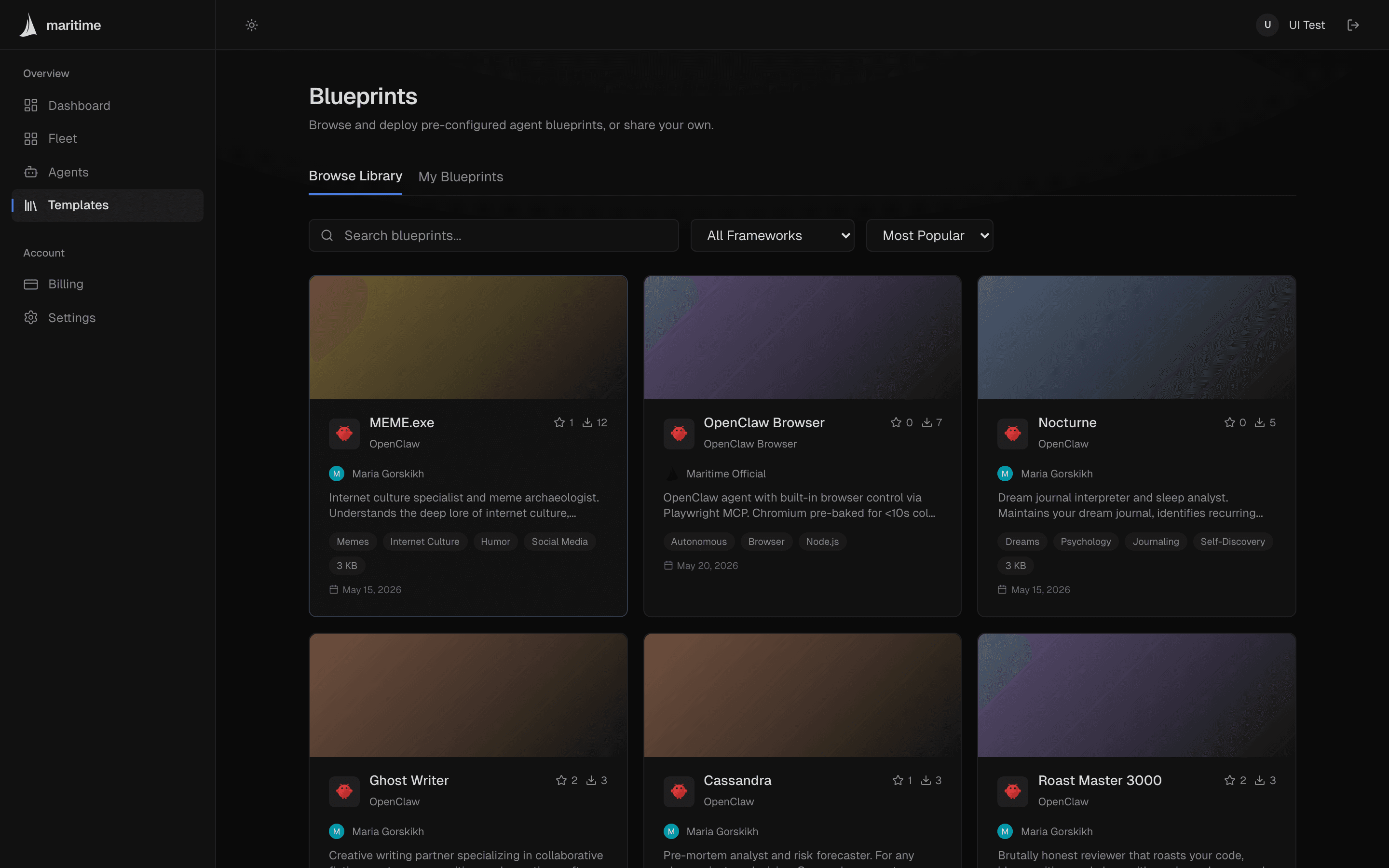Click the Maritime Official author name
The image size is (1389, 868).
[x=725, y=474]
